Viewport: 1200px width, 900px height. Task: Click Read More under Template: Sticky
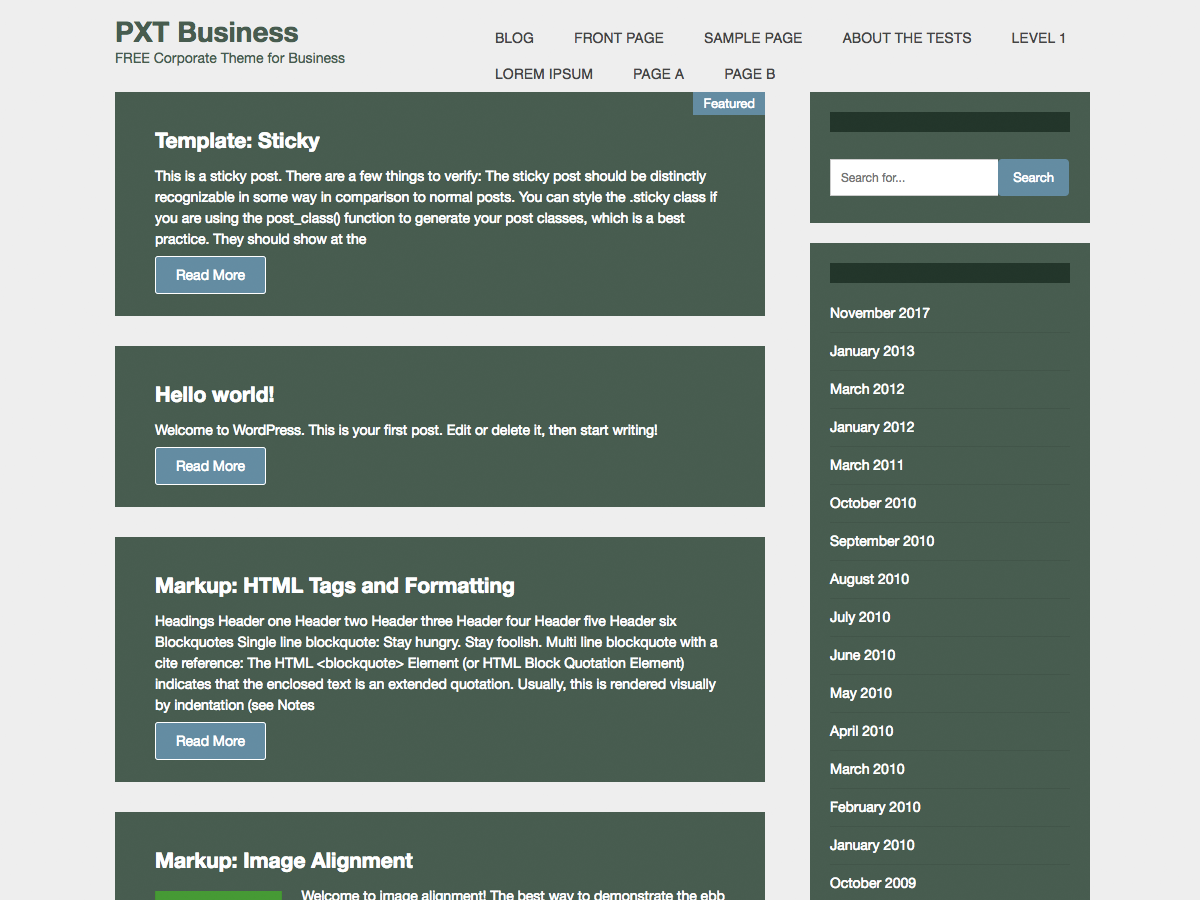coord(210,275)
